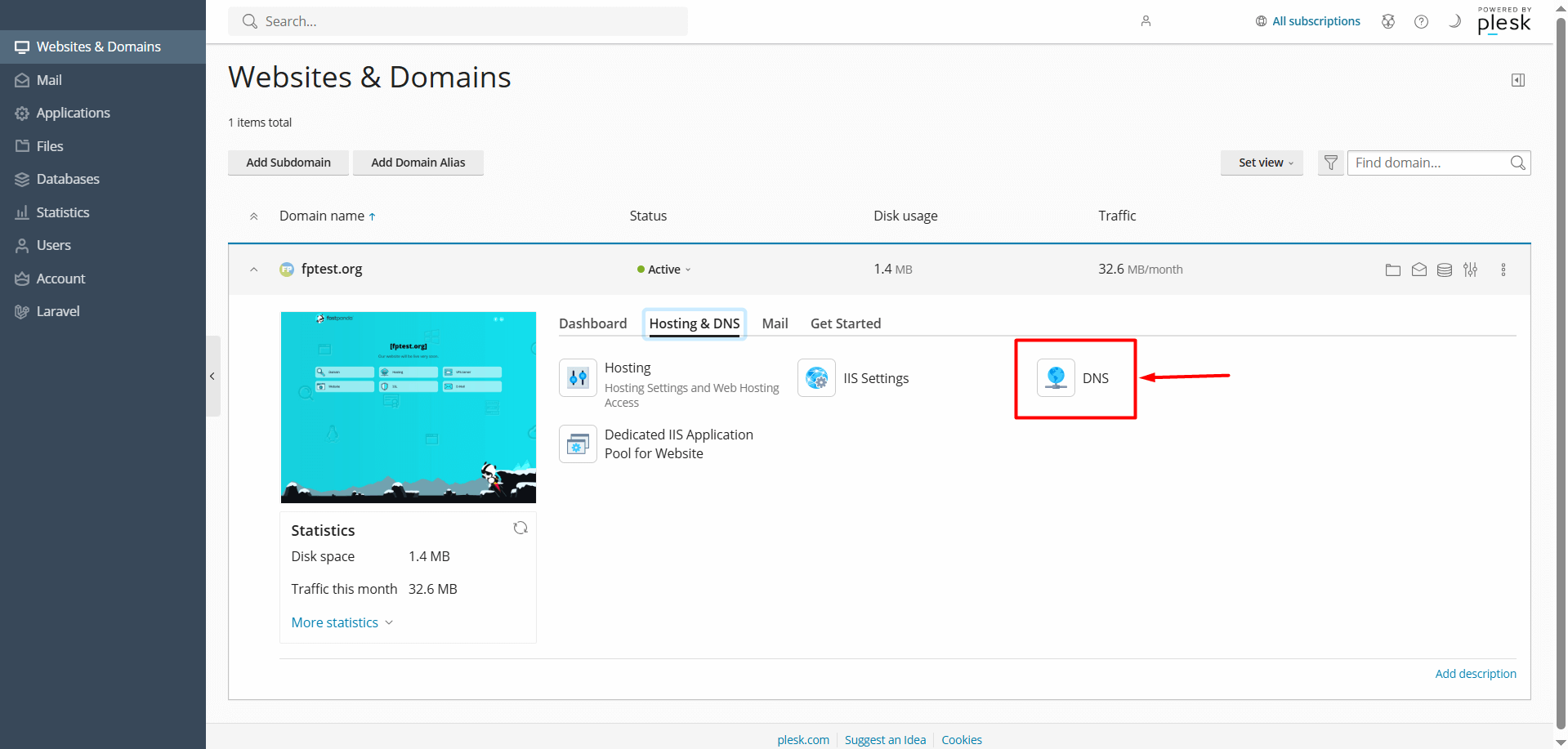This screenshot has width=1568, height=749.
Task: Open Hosting settings icon
Action: [x=578, y=378]
